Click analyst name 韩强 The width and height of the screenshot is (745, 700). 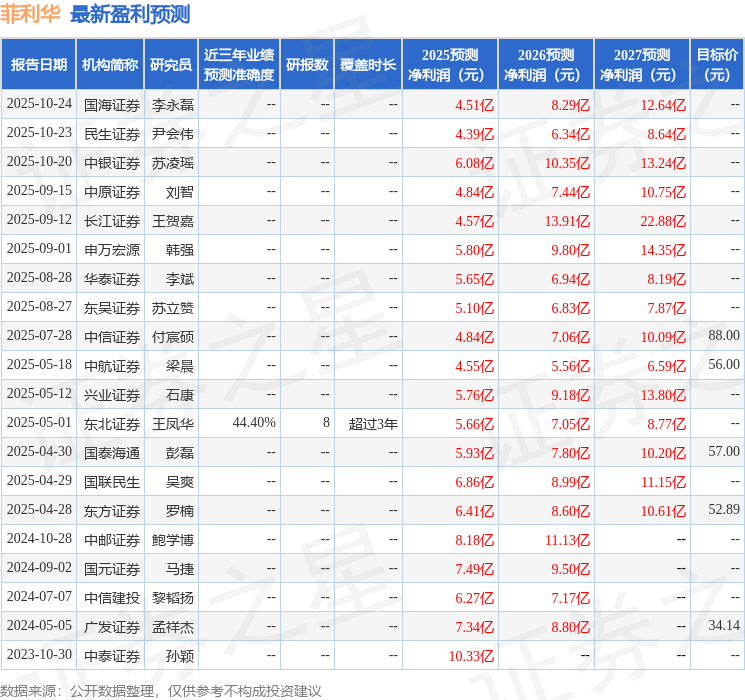(180, 249)
